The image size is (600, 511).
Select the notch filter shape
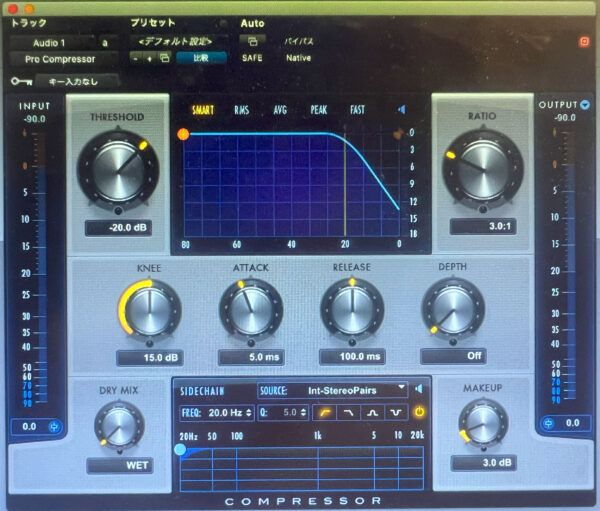coord(396,413)
